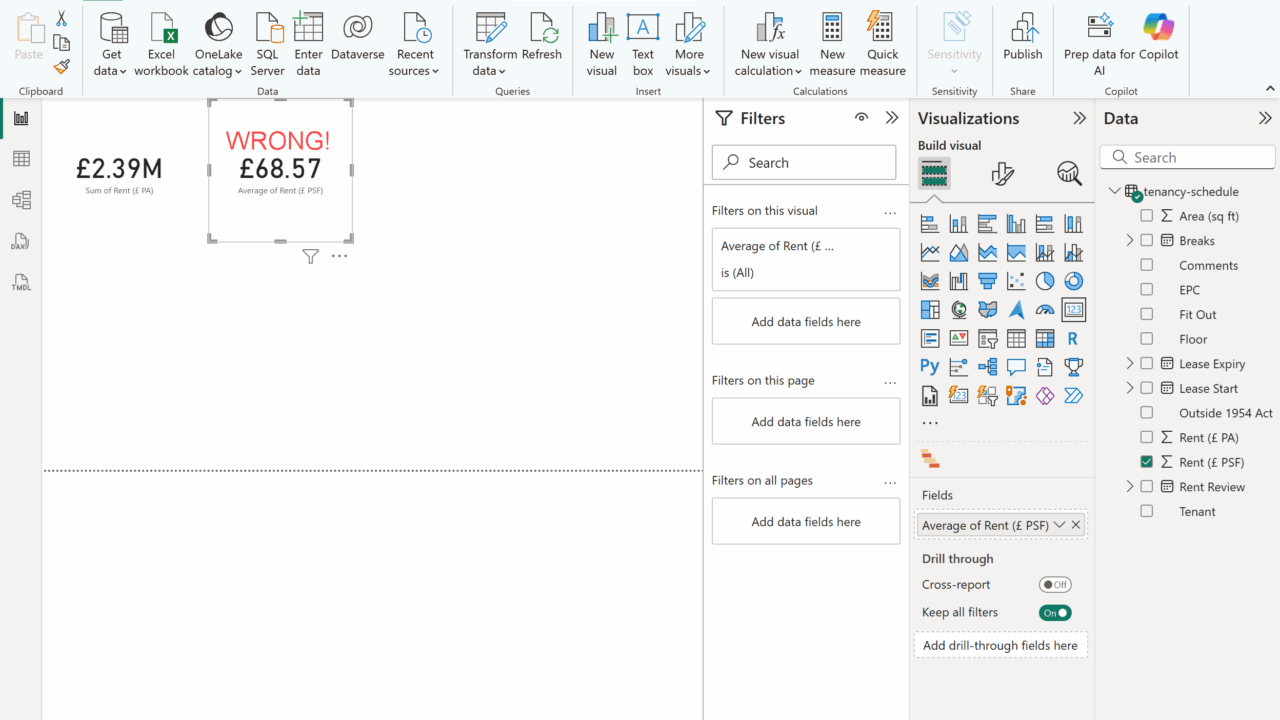Screen dimensions: 1280x720
Task: Select the donut chart visual
Action: click(x=1073, y=281)
